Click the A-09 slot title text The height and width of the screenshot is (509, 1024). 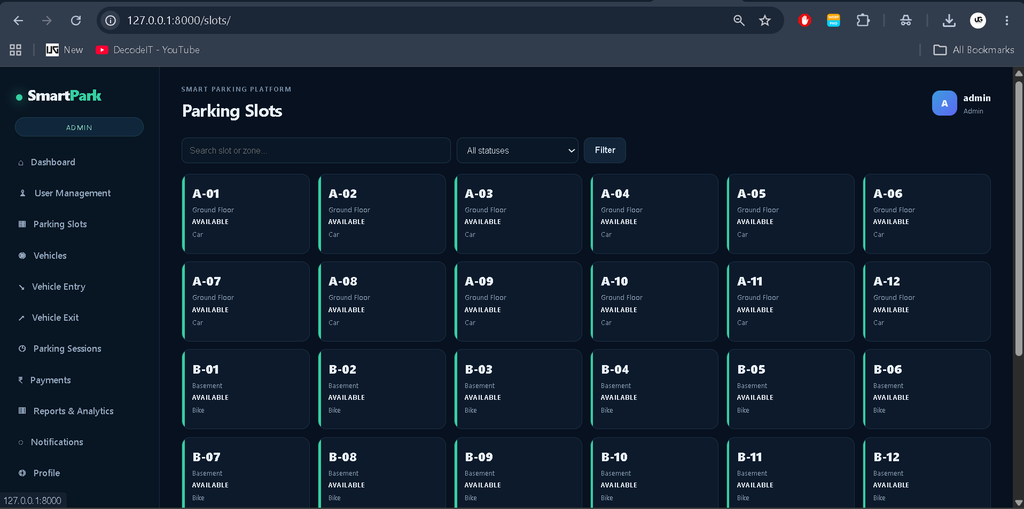(x=479, y=282)
